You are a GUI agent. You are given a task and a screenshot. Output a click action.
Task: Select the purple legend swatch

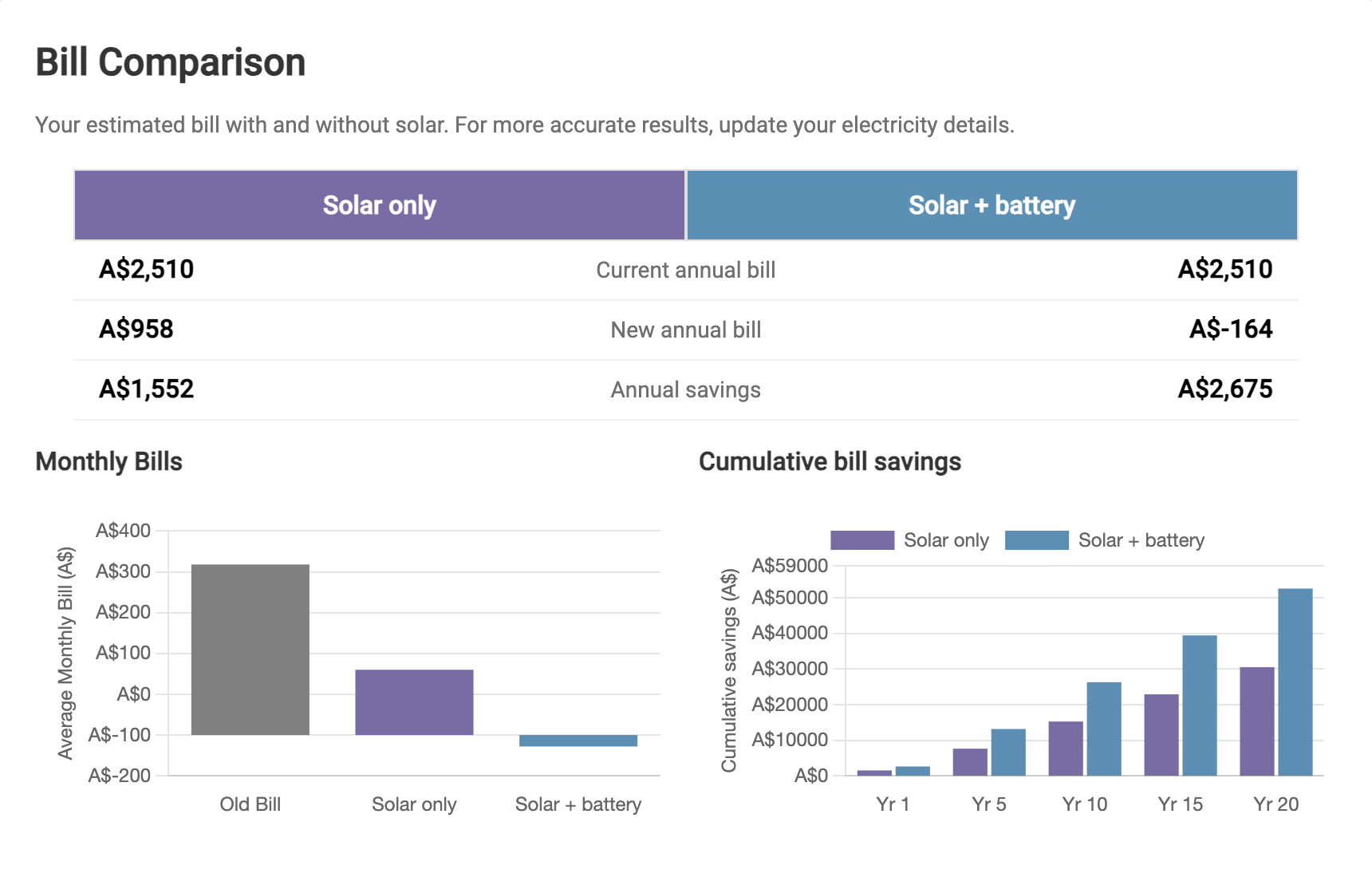click(x=863, y=540)
